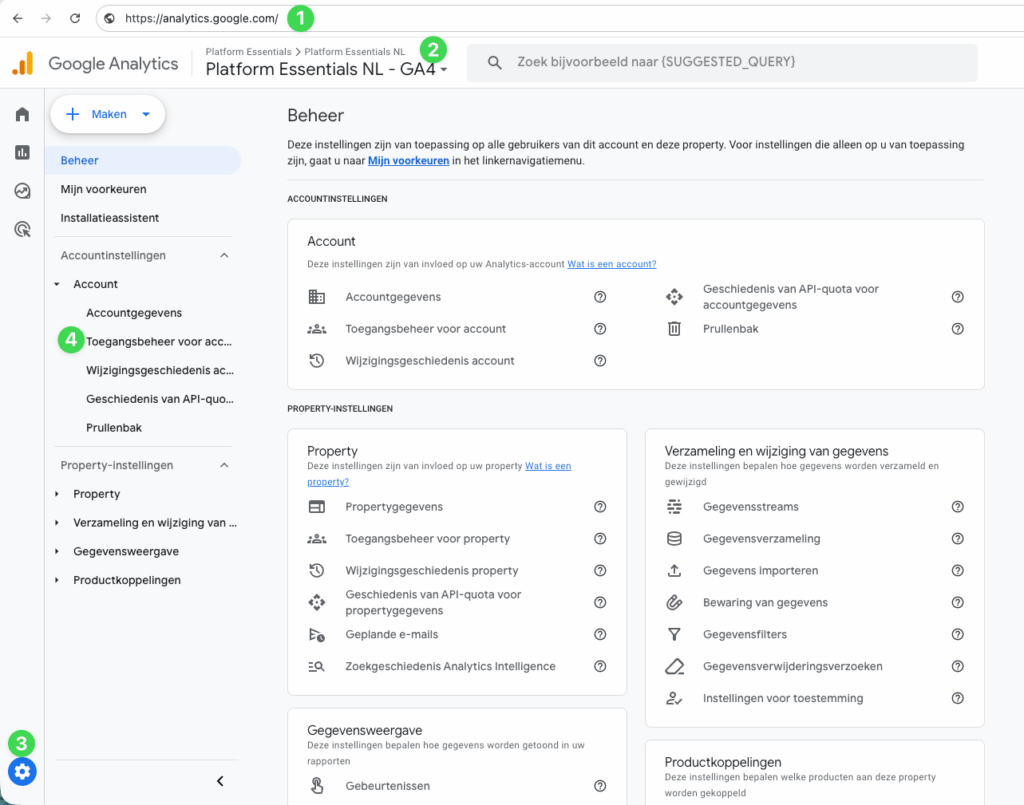Click the Admin gear icon at bottom left
Image resolution: width=1024 pixels, height=805 pixels.
[x=21, y=771]
